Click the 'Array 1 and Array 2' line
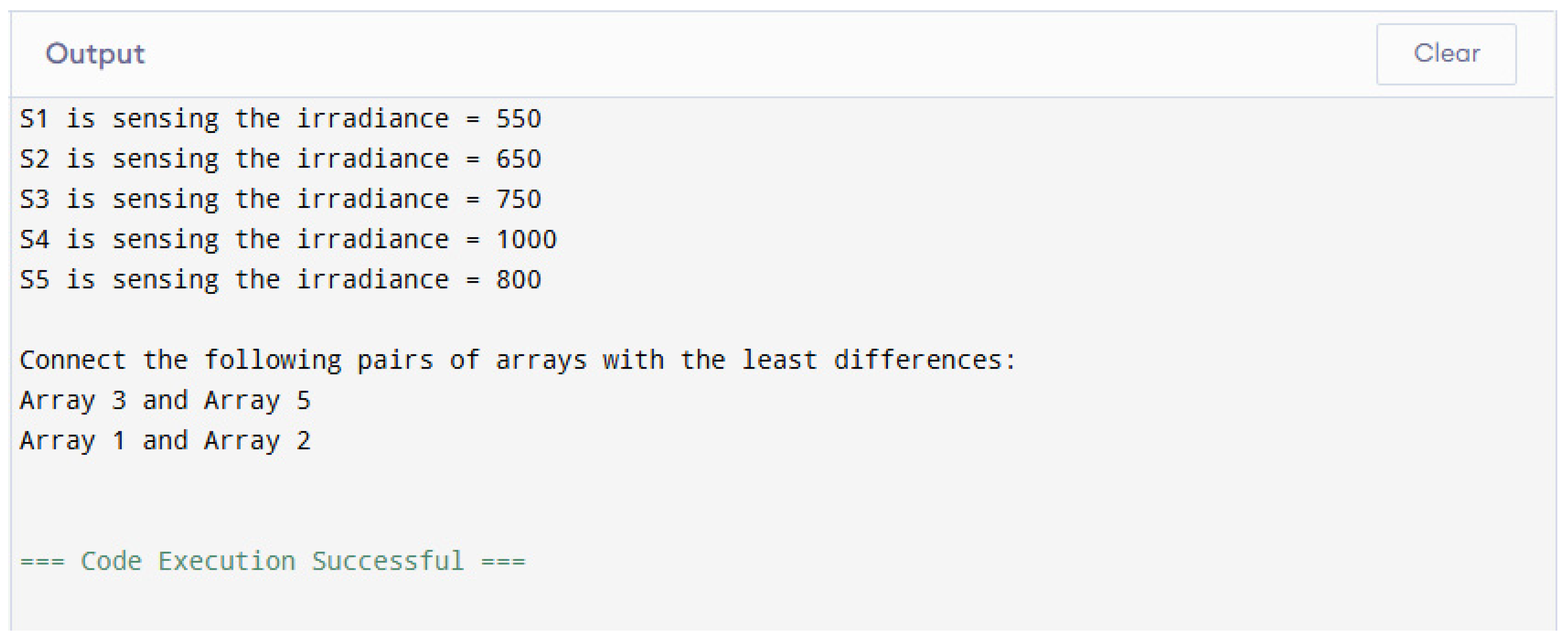The image size is (1568, 640). [x=165, y=440]
